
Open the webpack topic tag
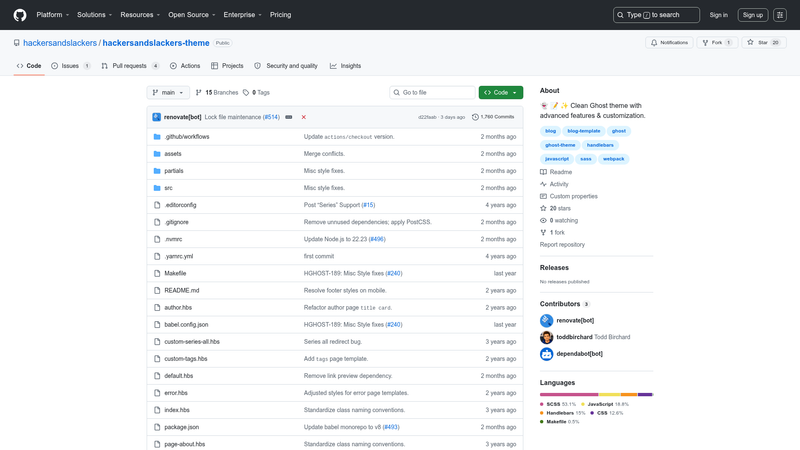coord(613,159)
